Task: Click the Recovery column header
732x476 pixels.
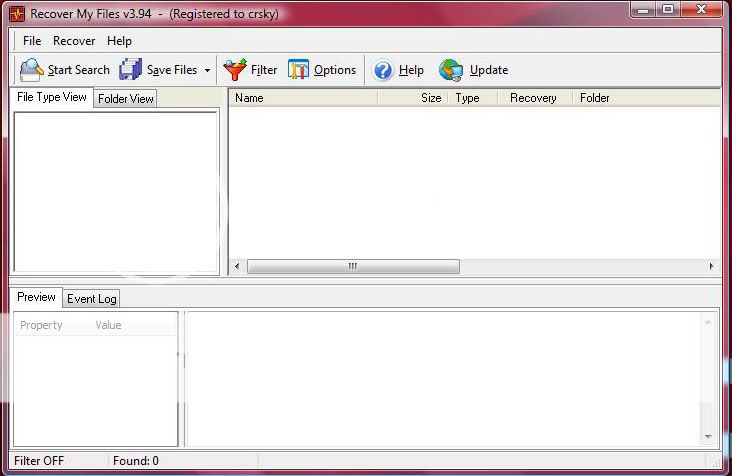Action: tap(533, 98)
